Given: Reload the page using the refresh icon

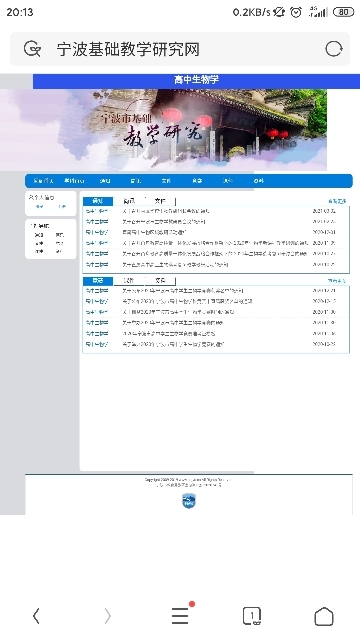Looking at the screenshot, I should click(333, 49).
